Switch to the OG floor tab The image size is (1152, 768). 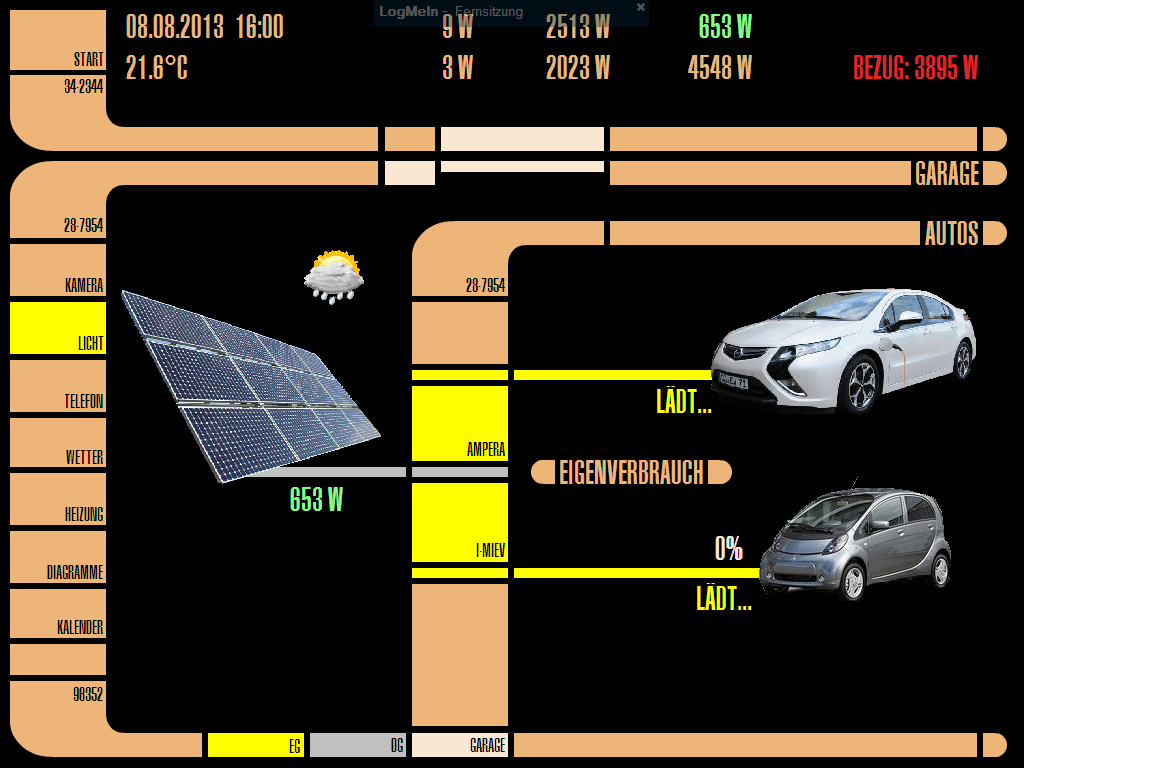click(x=357, y=745)
